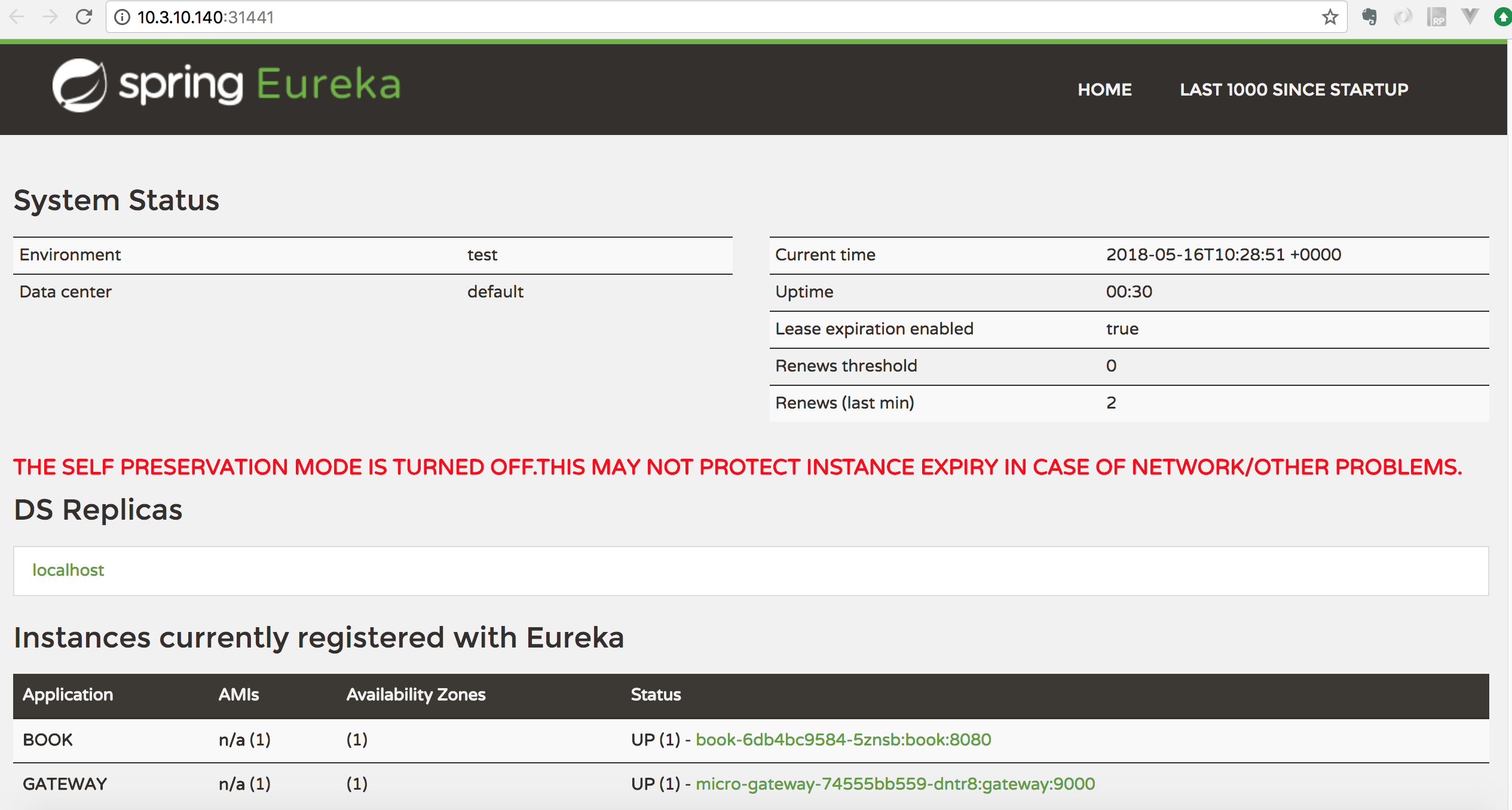The height and width of the screenshot is (810, 1512).
Task: Click the Vue devtools extension icon
Action: point(1470,17)
